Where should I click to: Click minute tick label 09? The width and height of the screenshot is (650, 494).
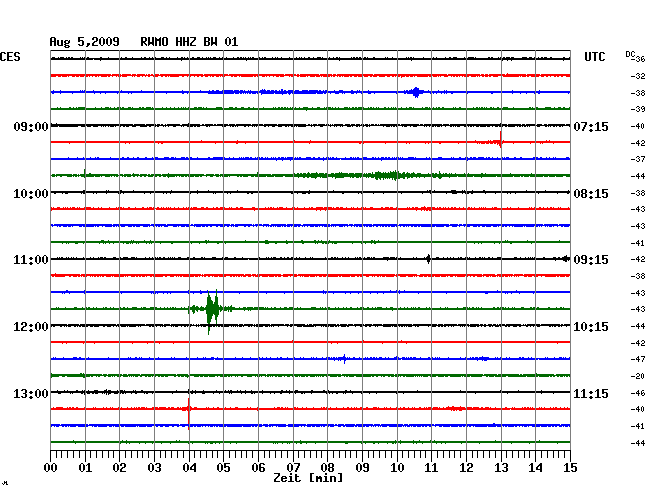[362, 467]
